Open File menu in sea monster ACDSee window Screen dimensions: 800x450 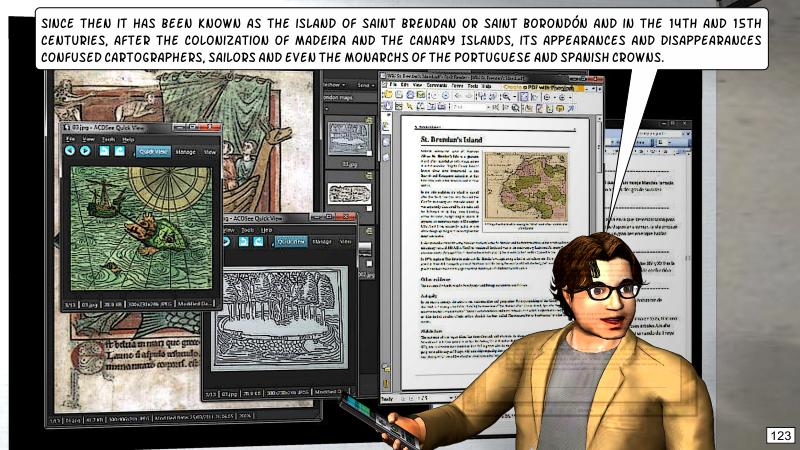click(x=70, y=139)
